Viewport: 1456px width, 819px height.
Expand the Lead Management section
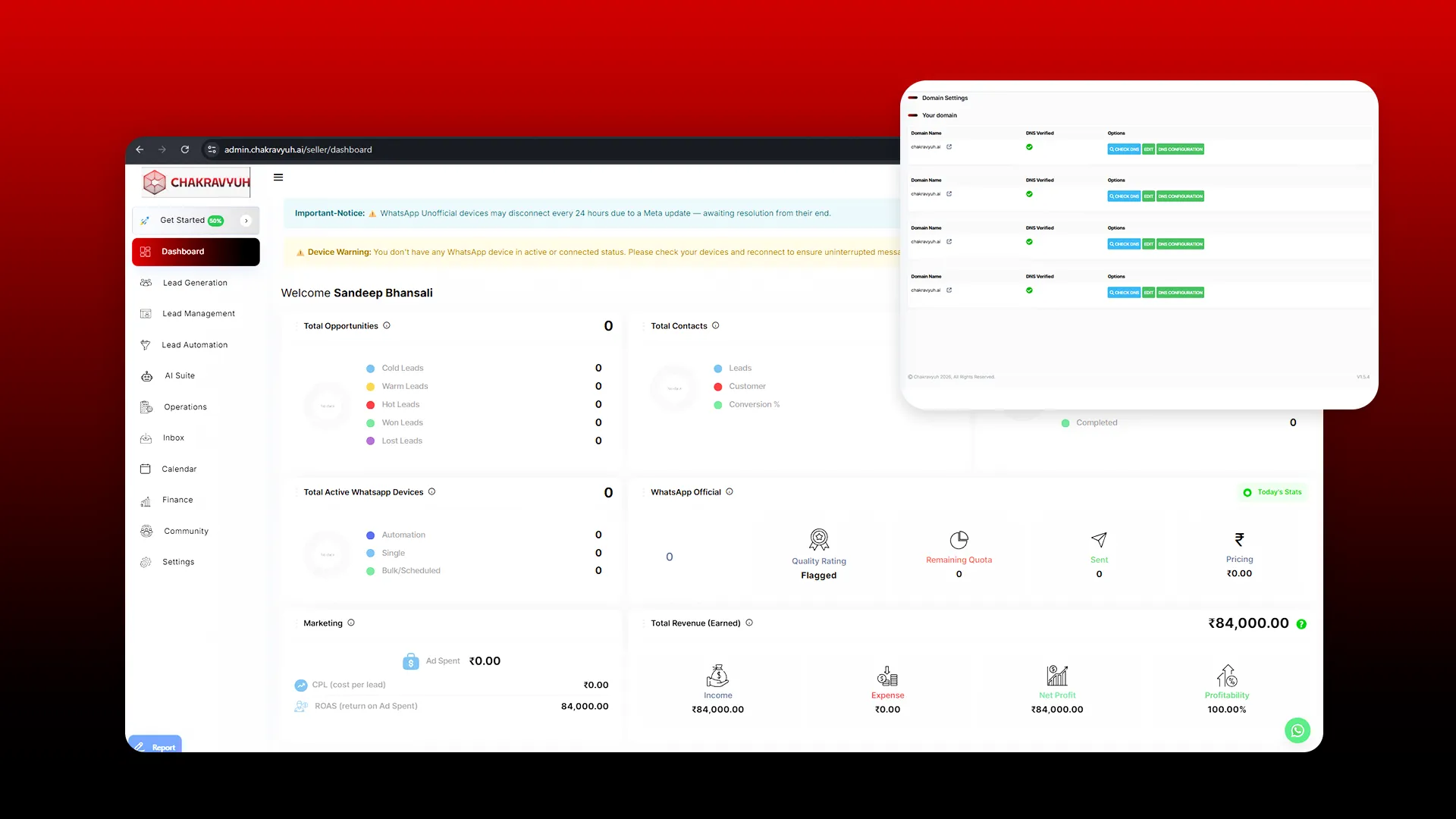click(x=199, y=314)
